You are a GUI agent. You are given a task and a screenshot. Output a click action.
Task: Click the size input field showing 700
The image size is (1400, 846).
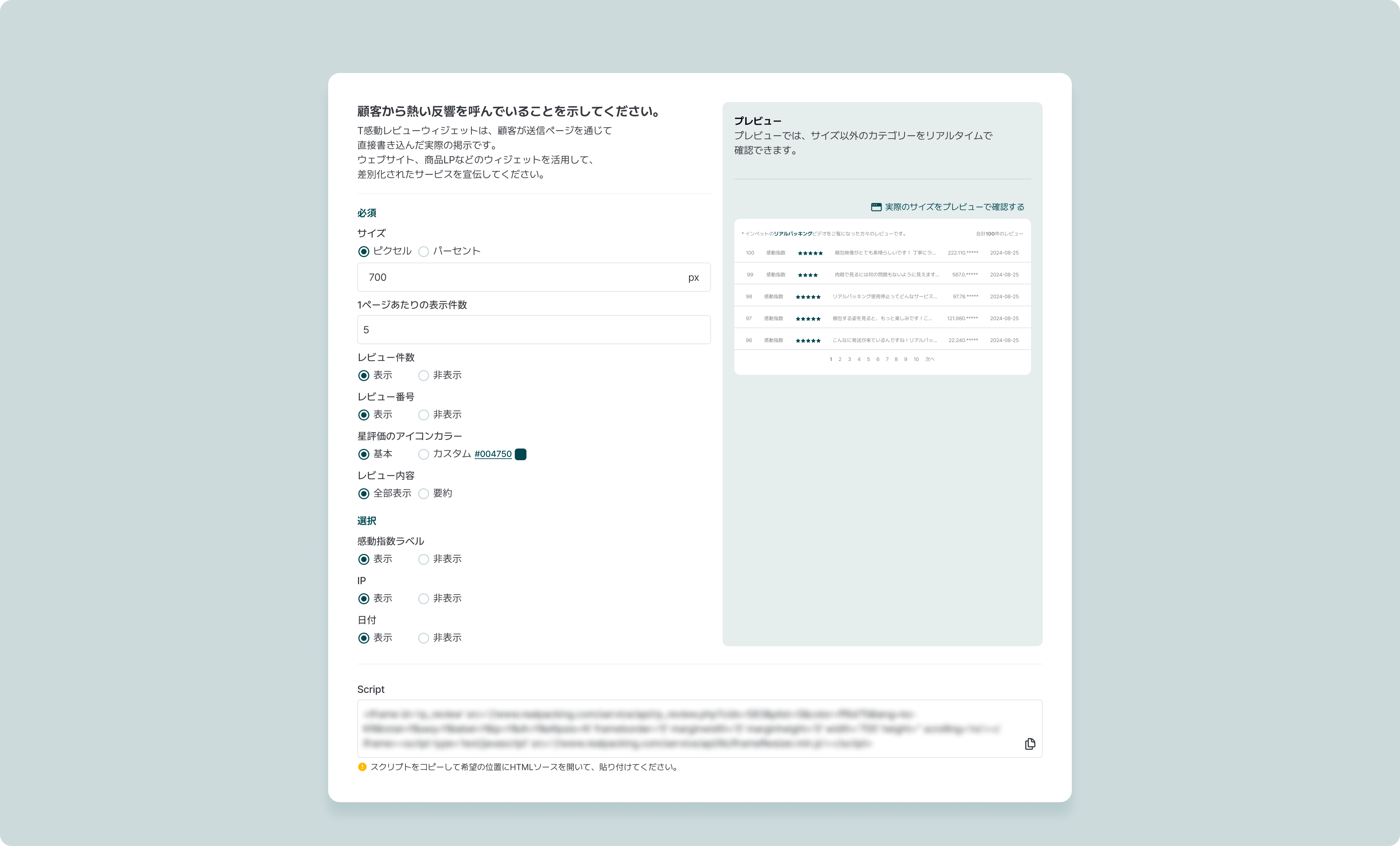click(x=523, y=277)
